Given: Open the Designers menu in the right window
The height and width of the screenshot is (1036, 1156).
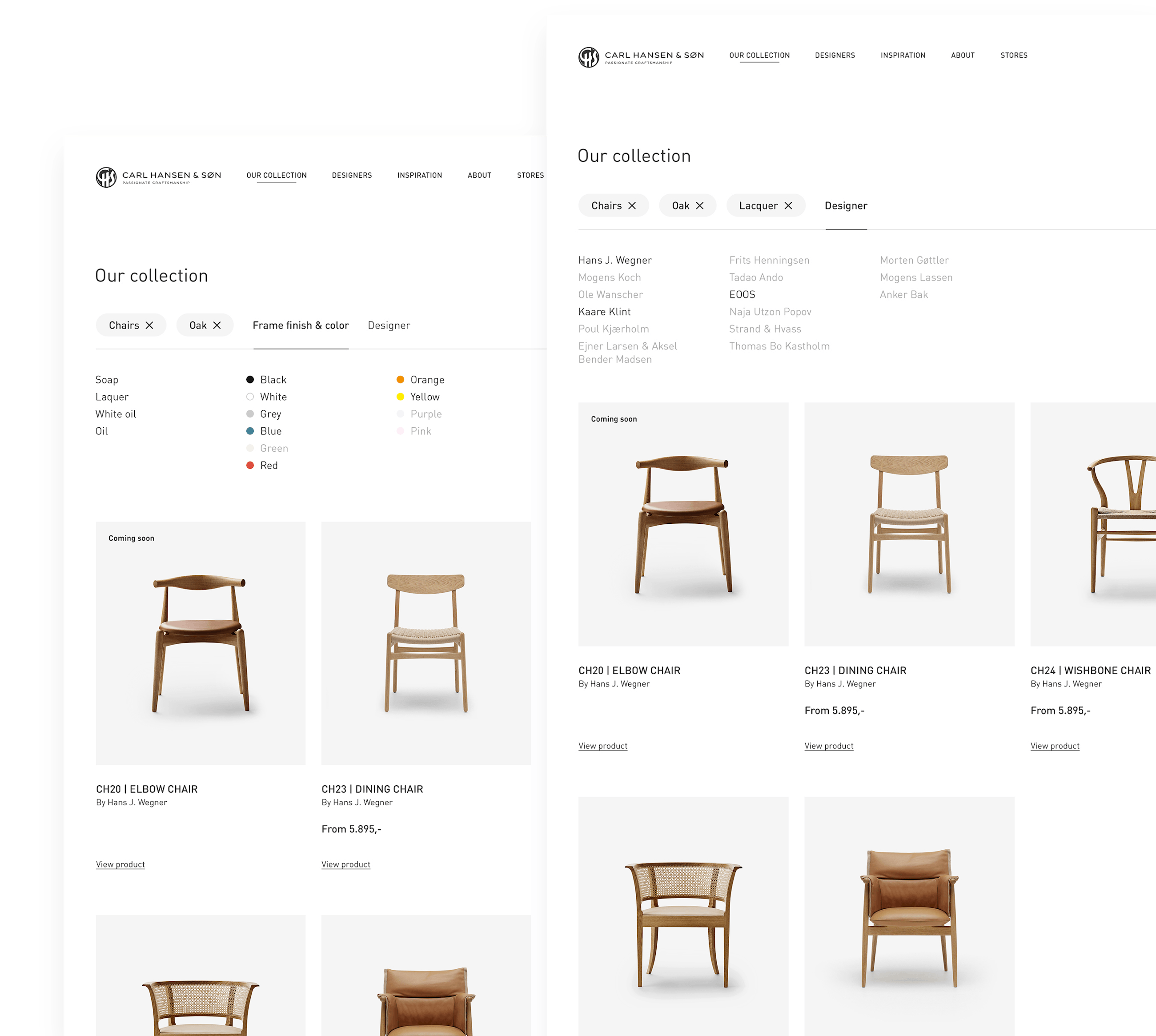Looking at the screenshot, I should pyautogui.click(x=835, y=55).
